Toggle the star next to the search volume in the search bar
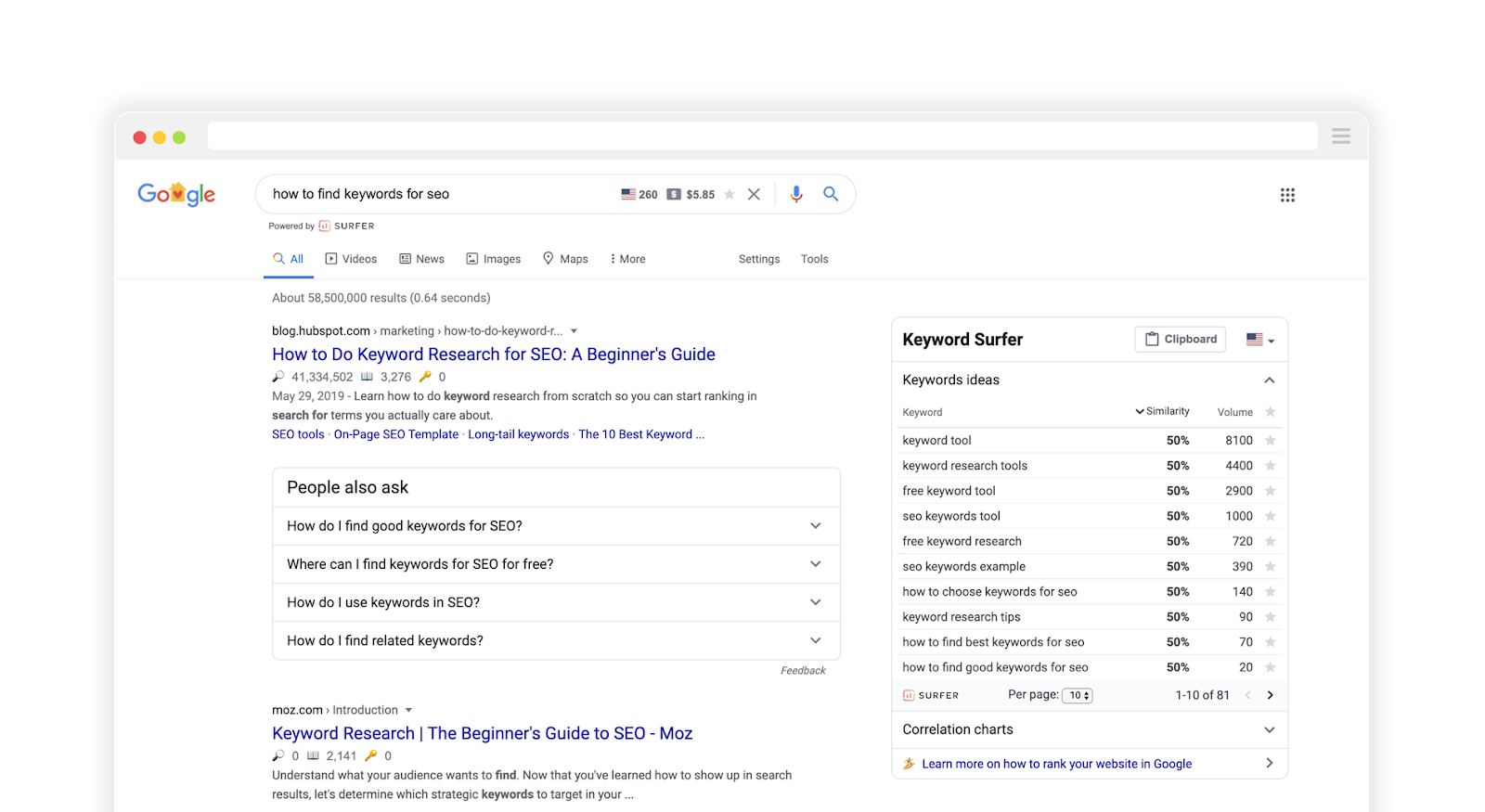Image resolution: width=1485 pixels, height=812 pixels. (730, 195)
